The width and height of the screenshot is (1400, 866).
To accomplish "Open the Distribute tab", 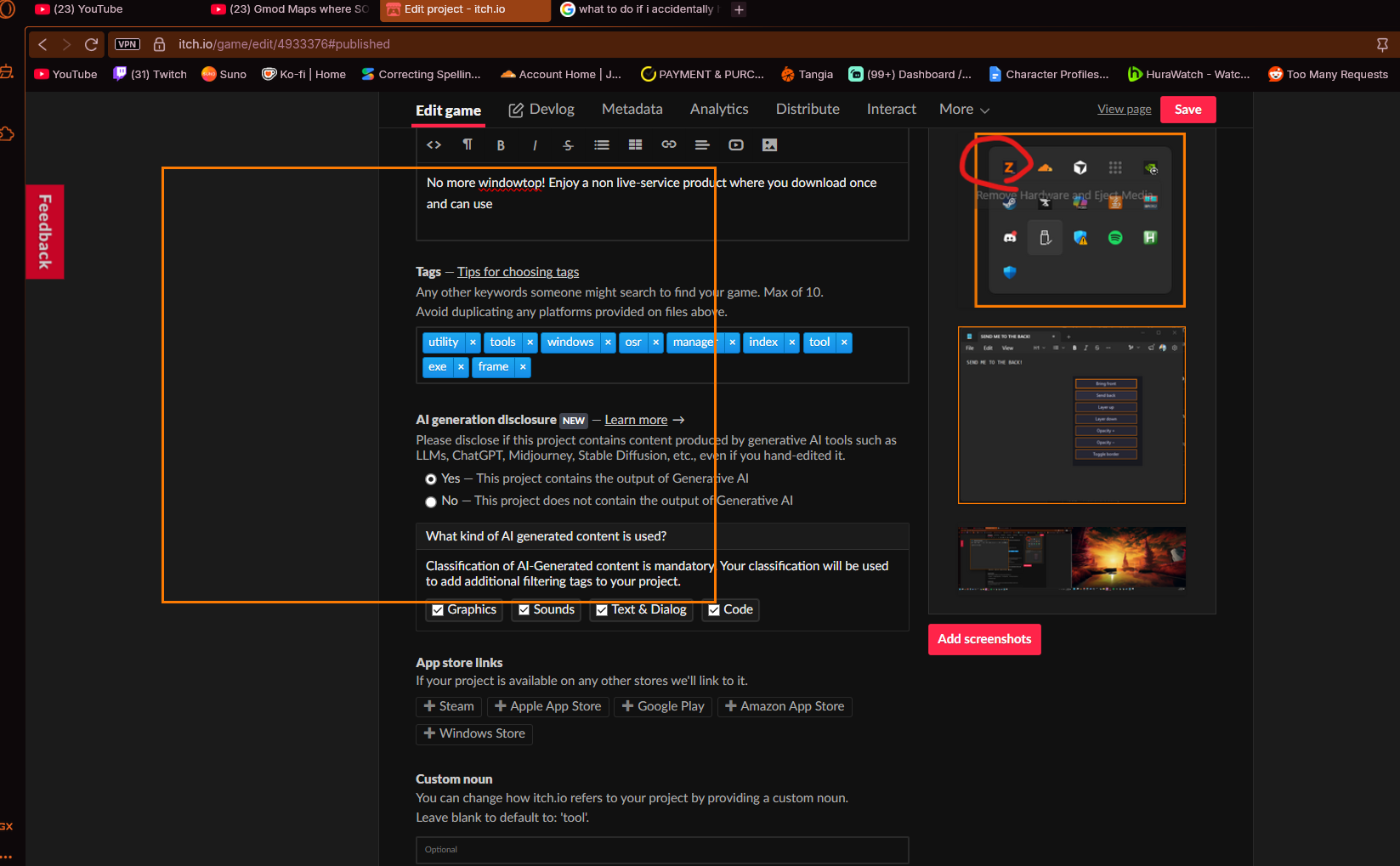I will [808, 110].
